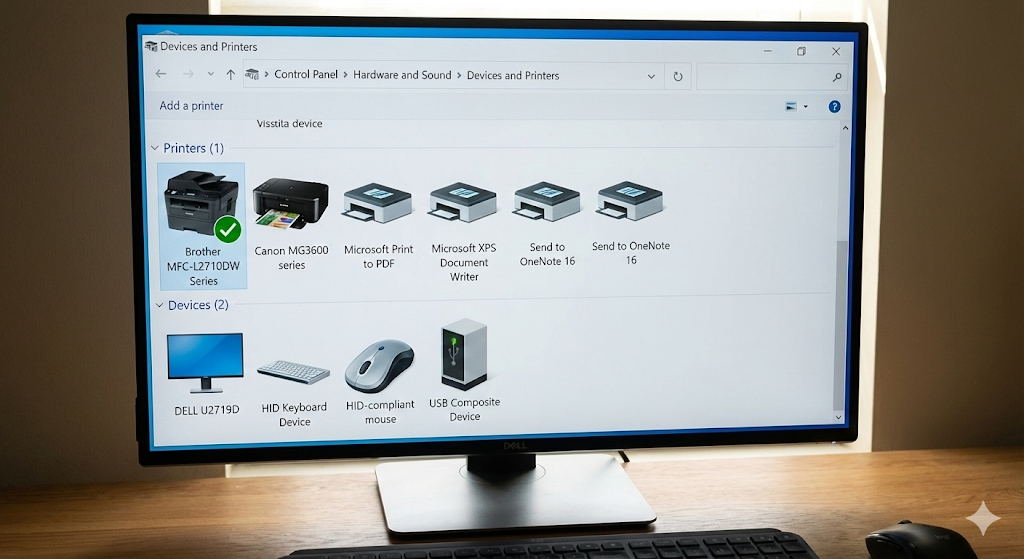
Task: Click the scrollbar up arrow
Action: (x=845, y=128)
